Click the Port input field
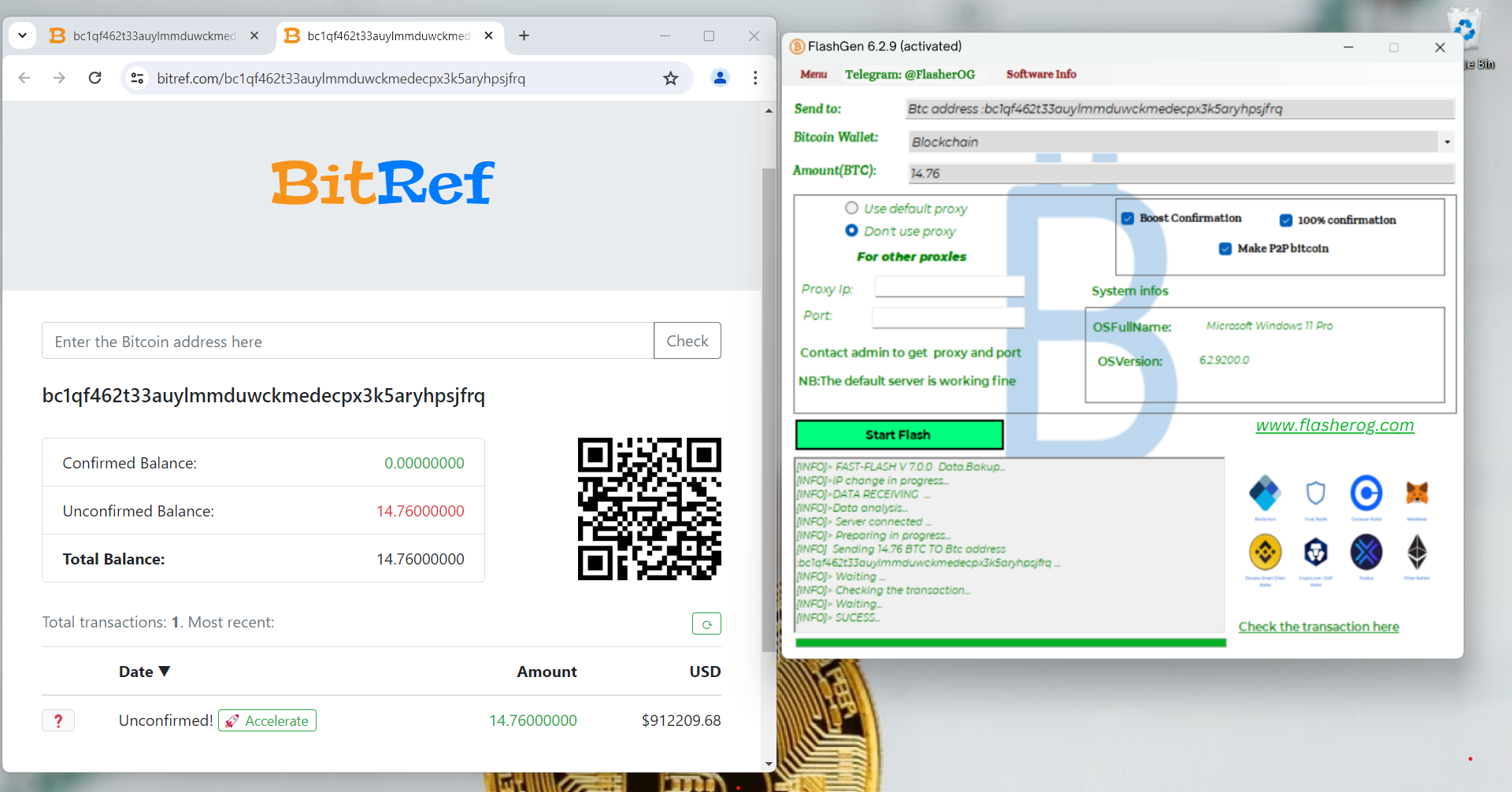Viewport: 1512px width, 792px height. pyautogui.click(x=947, y=317)
